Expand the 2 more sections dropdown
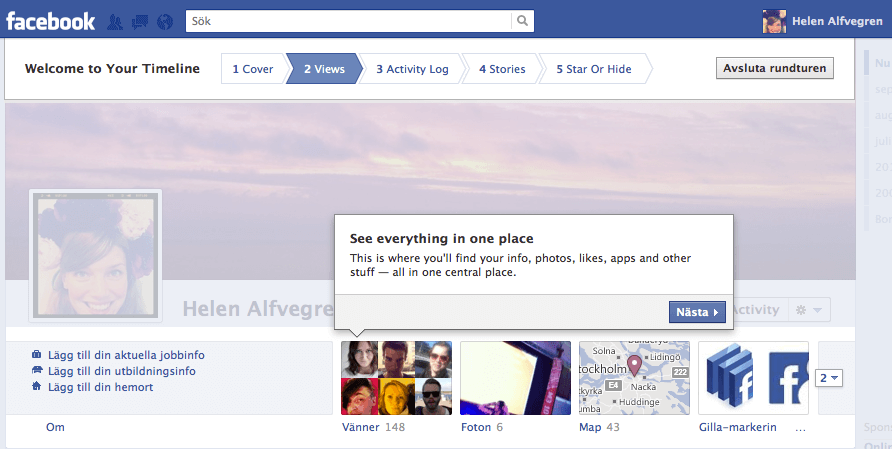Screen dimensions: 892x449 pyautogui.click(x=828, y=378)
